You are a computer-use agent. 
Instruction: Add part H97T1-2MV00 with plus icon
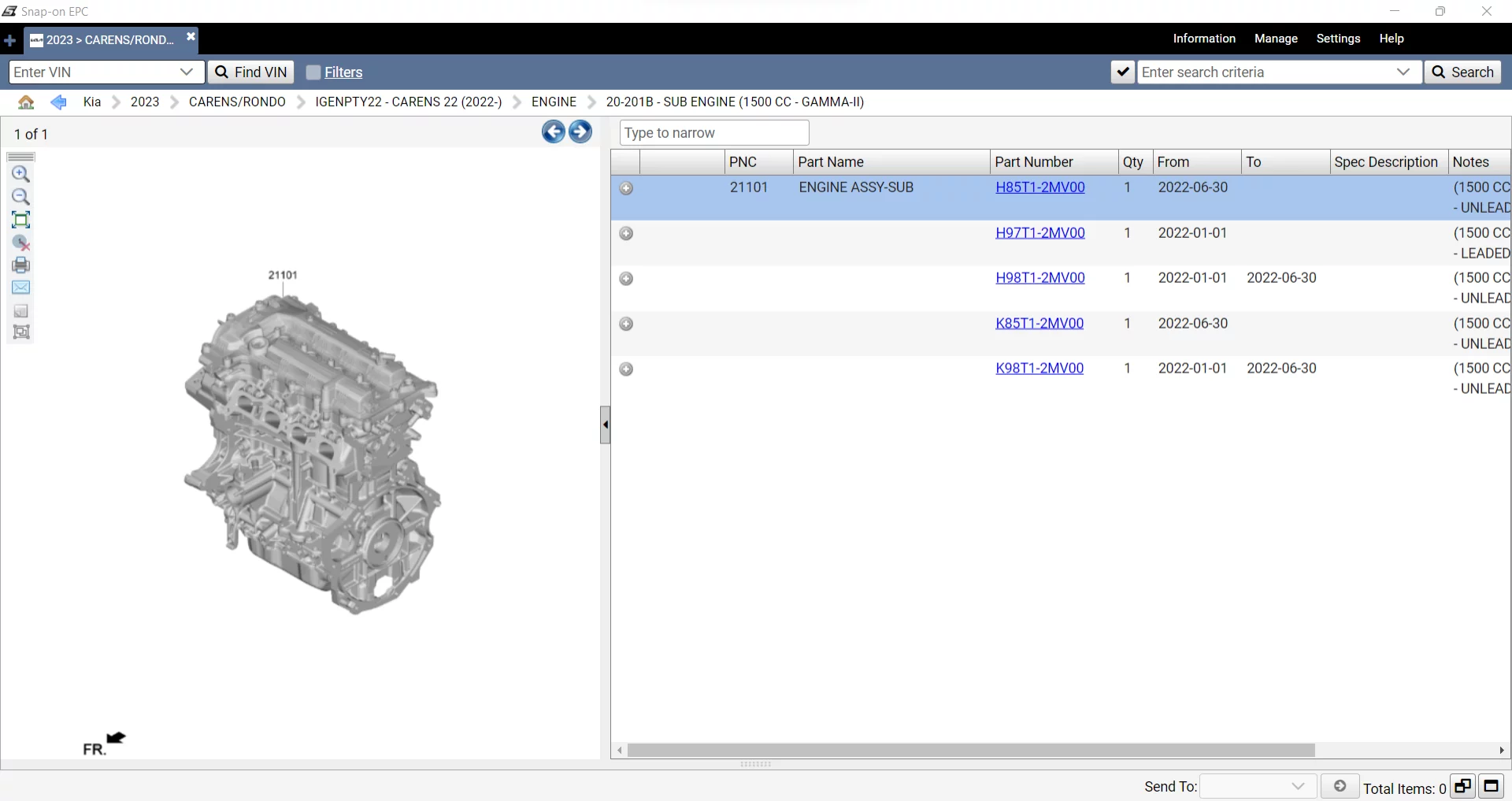point(626,233)
